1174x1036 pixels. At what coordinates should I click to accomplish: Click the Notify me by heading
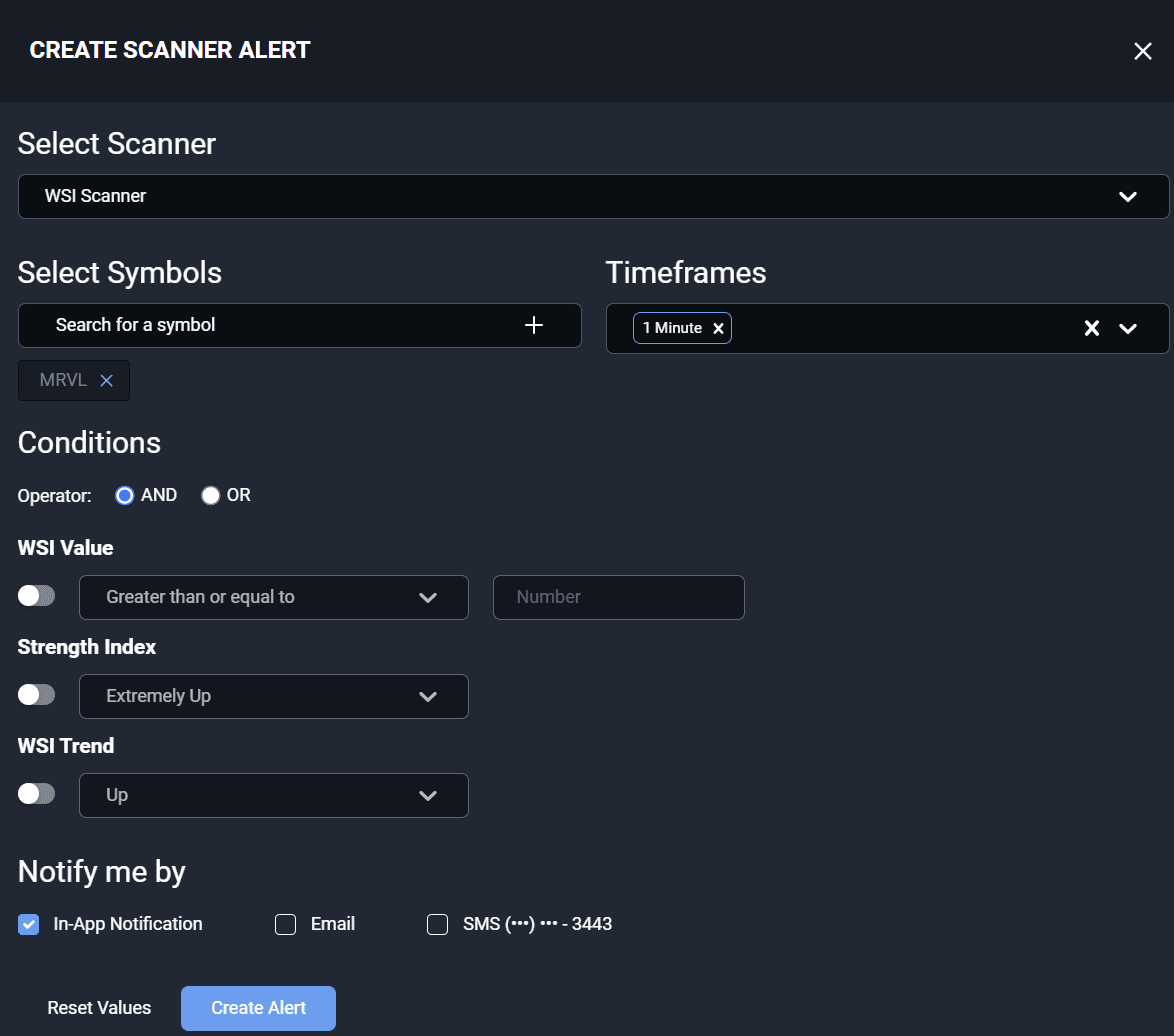pyautogui.click(x=102, y=872)
